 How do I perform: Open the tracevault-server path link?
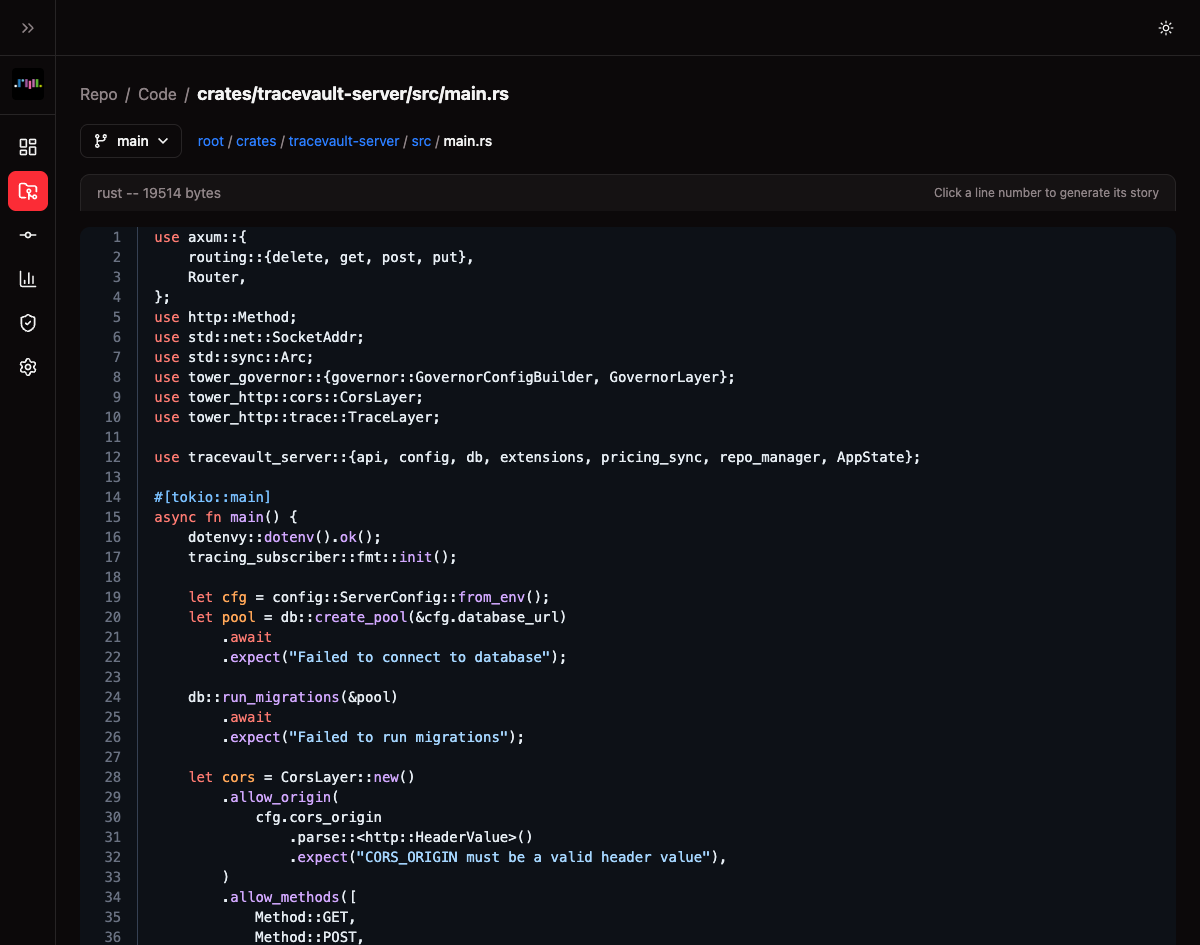point(343,141)
